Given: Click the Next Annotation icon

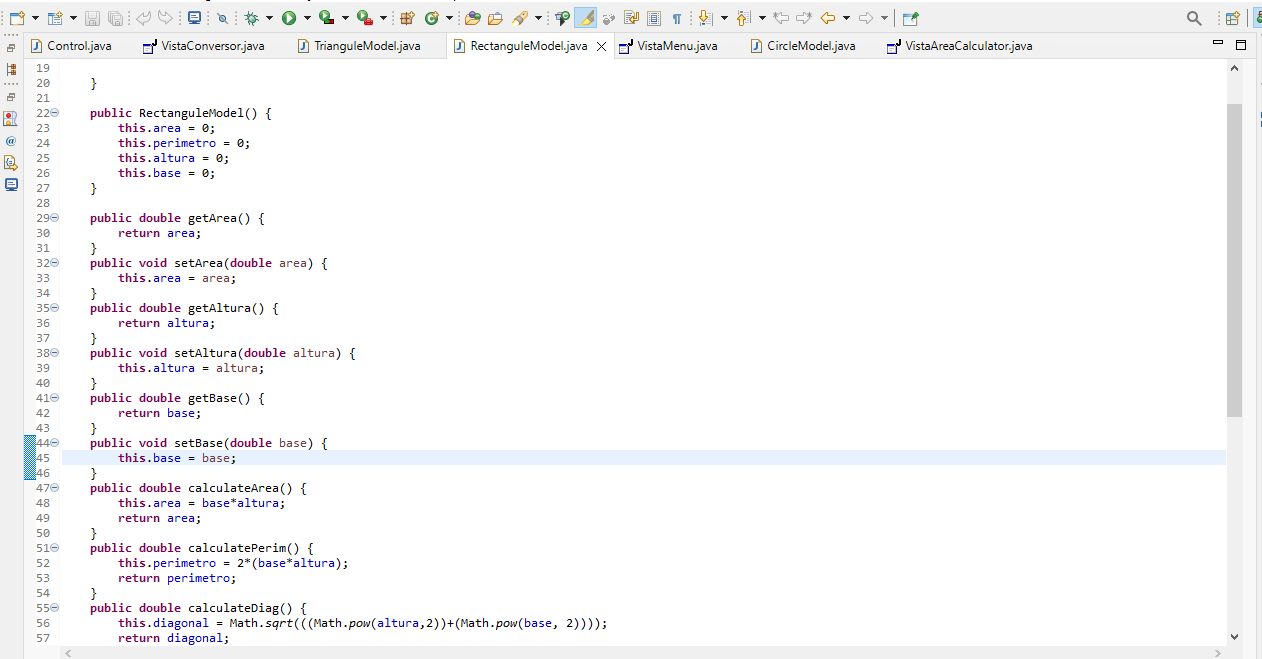Looking at the screenshot, I should point(705,18).
